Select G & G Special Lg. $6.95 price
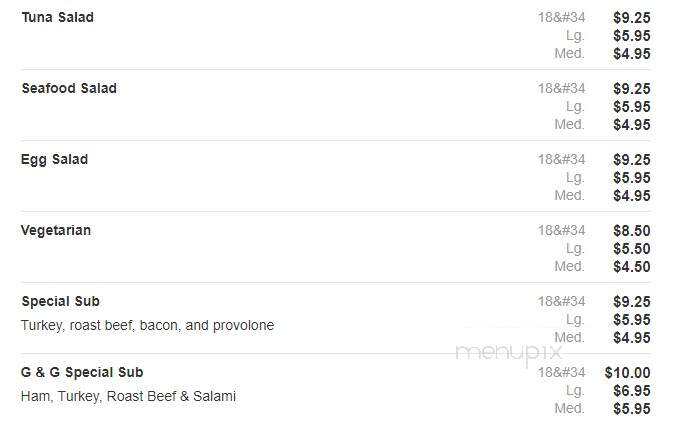The image size is (688, 435). point(632,391)
